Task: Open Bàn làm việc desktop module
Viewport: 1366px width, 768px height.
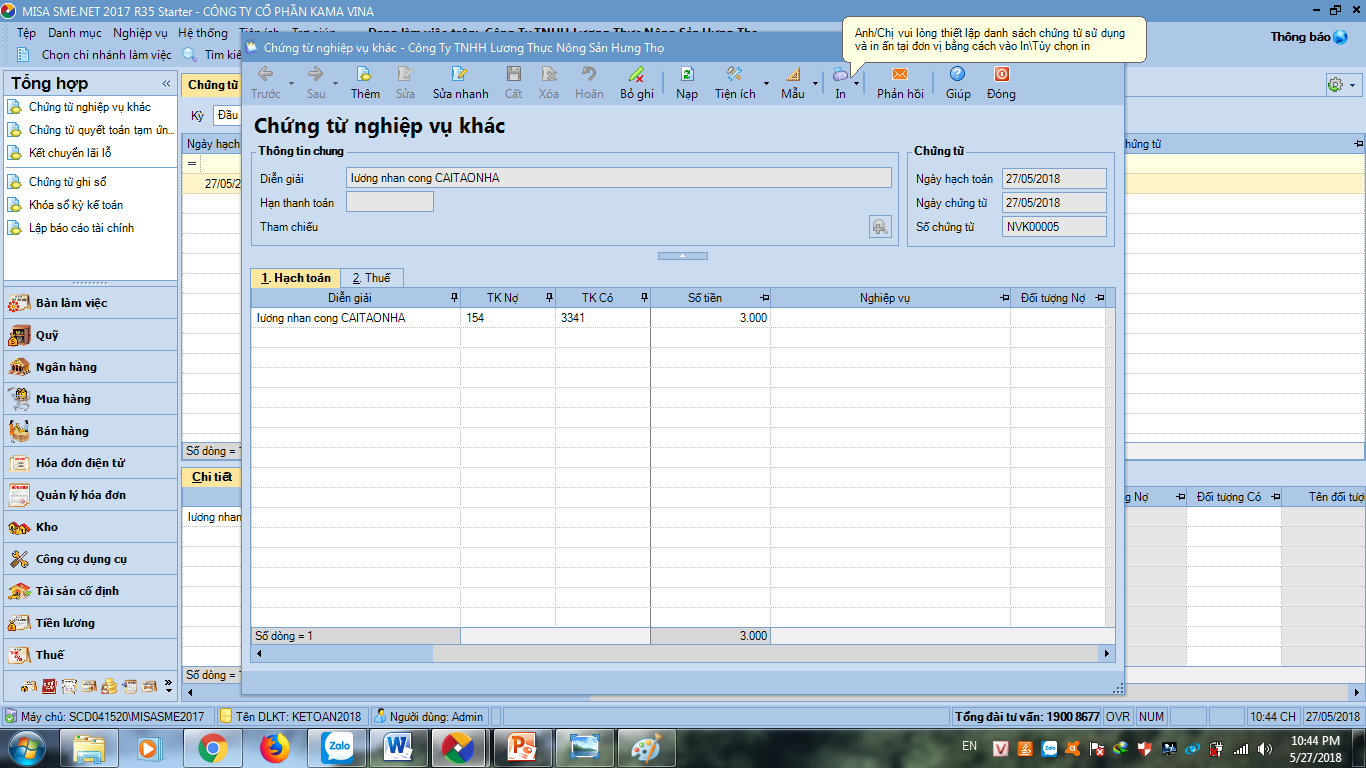Action: click(91, 303)
